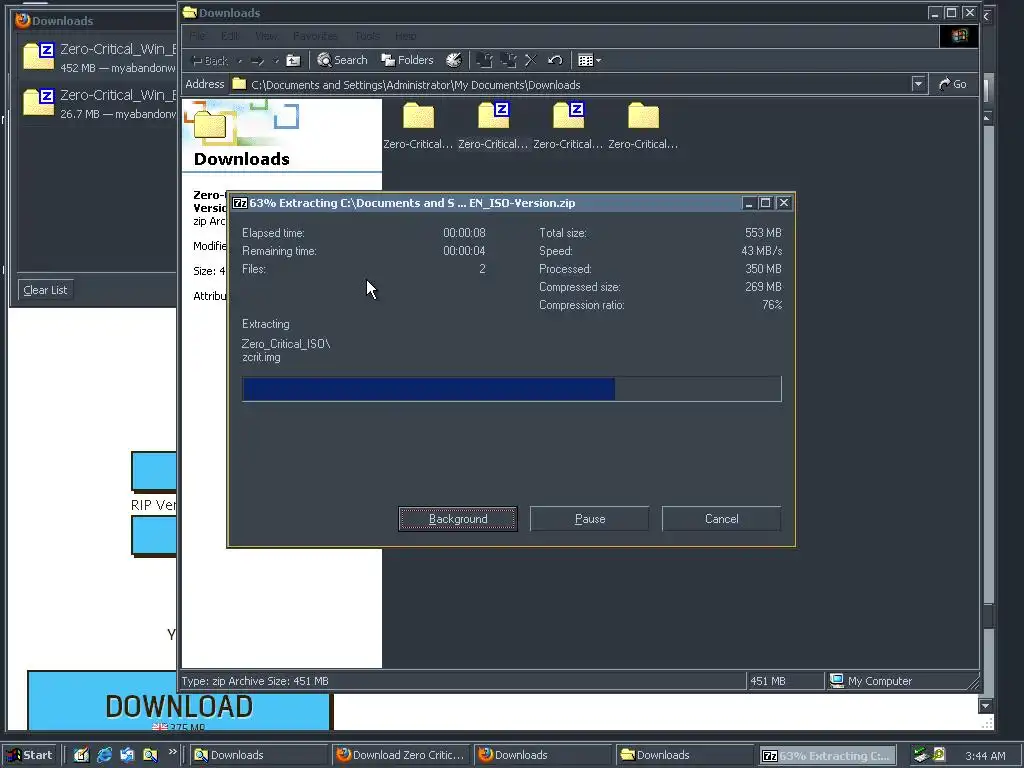Open the Favorites menu in Explorer

(315, 36)
